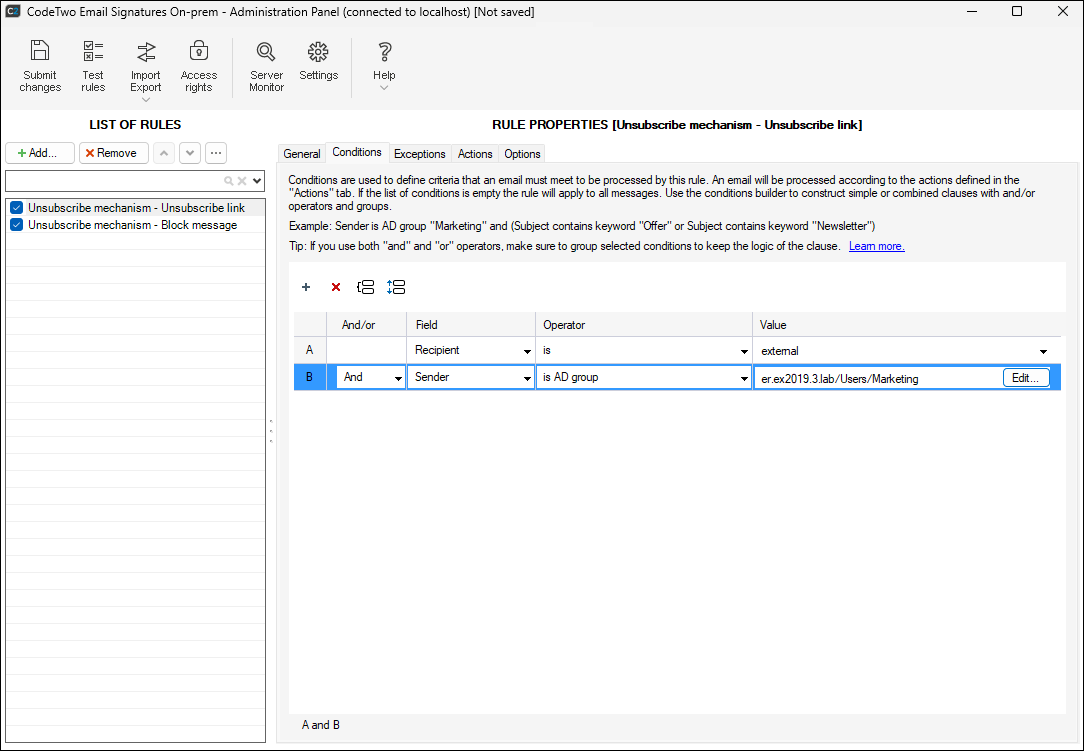Toggle the 'Block message' rule checkbox

click(16, 225)
